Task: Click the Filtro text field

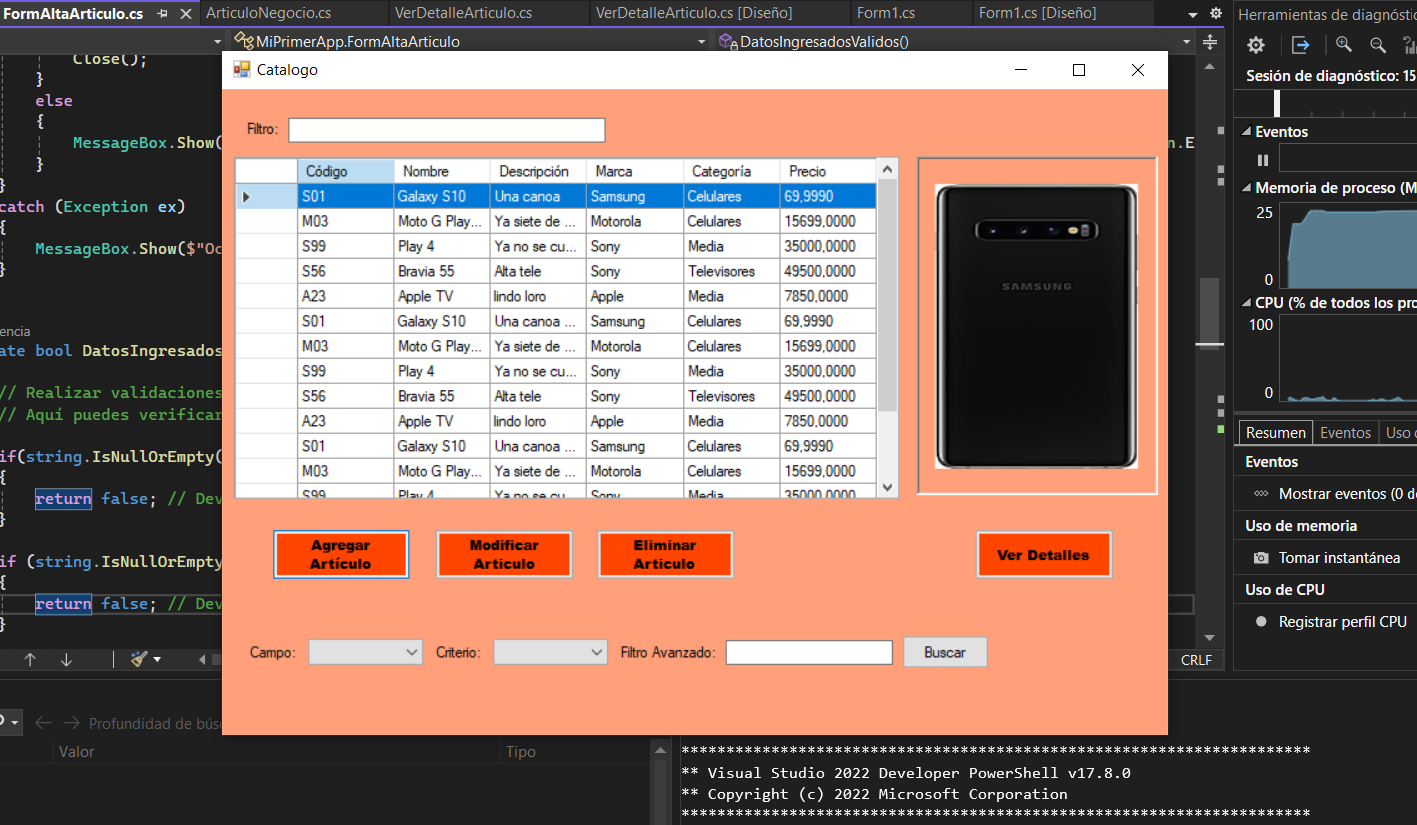Action: tap(447, 130)
